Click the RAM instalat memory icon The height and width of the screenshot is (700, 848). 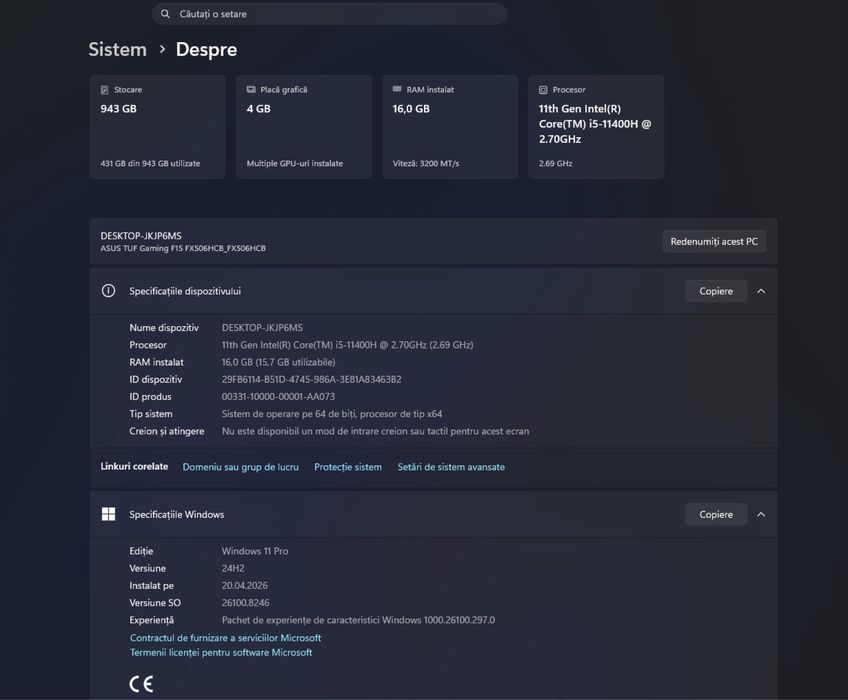click(397, 89)
